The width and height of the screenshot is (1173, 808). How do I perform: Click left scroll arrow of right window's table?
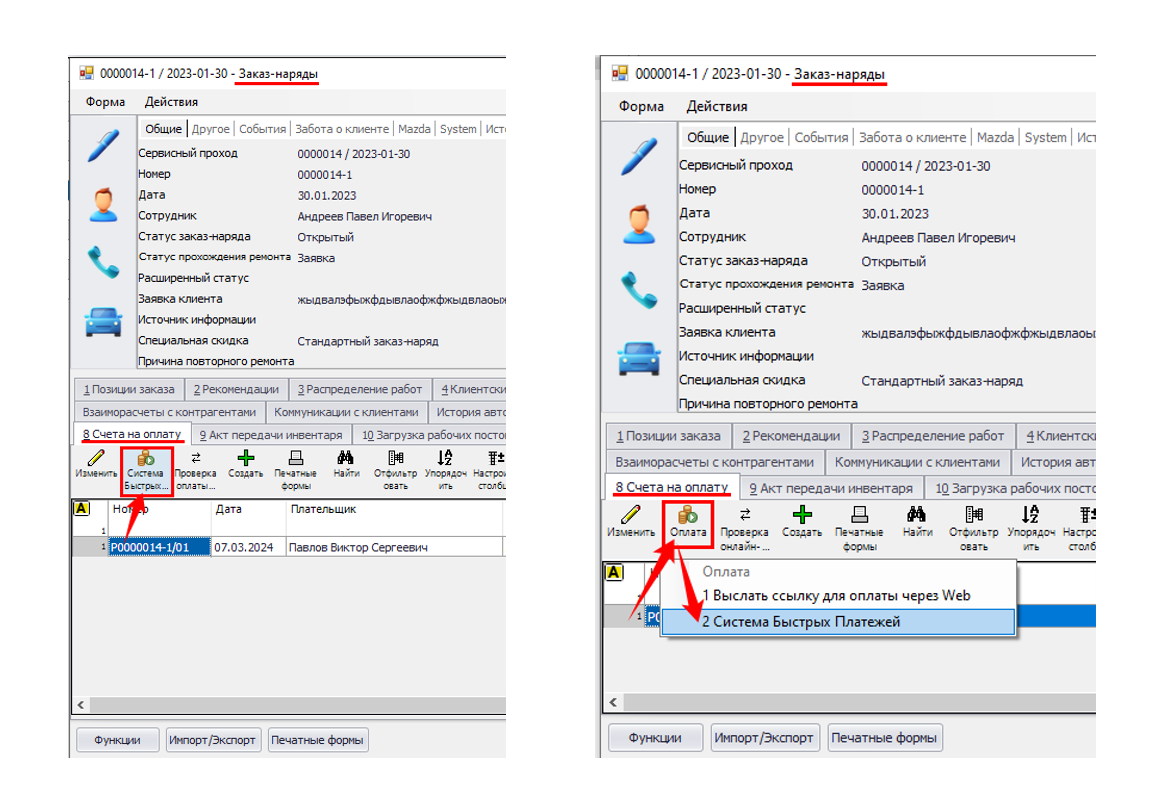click(612, 703)
